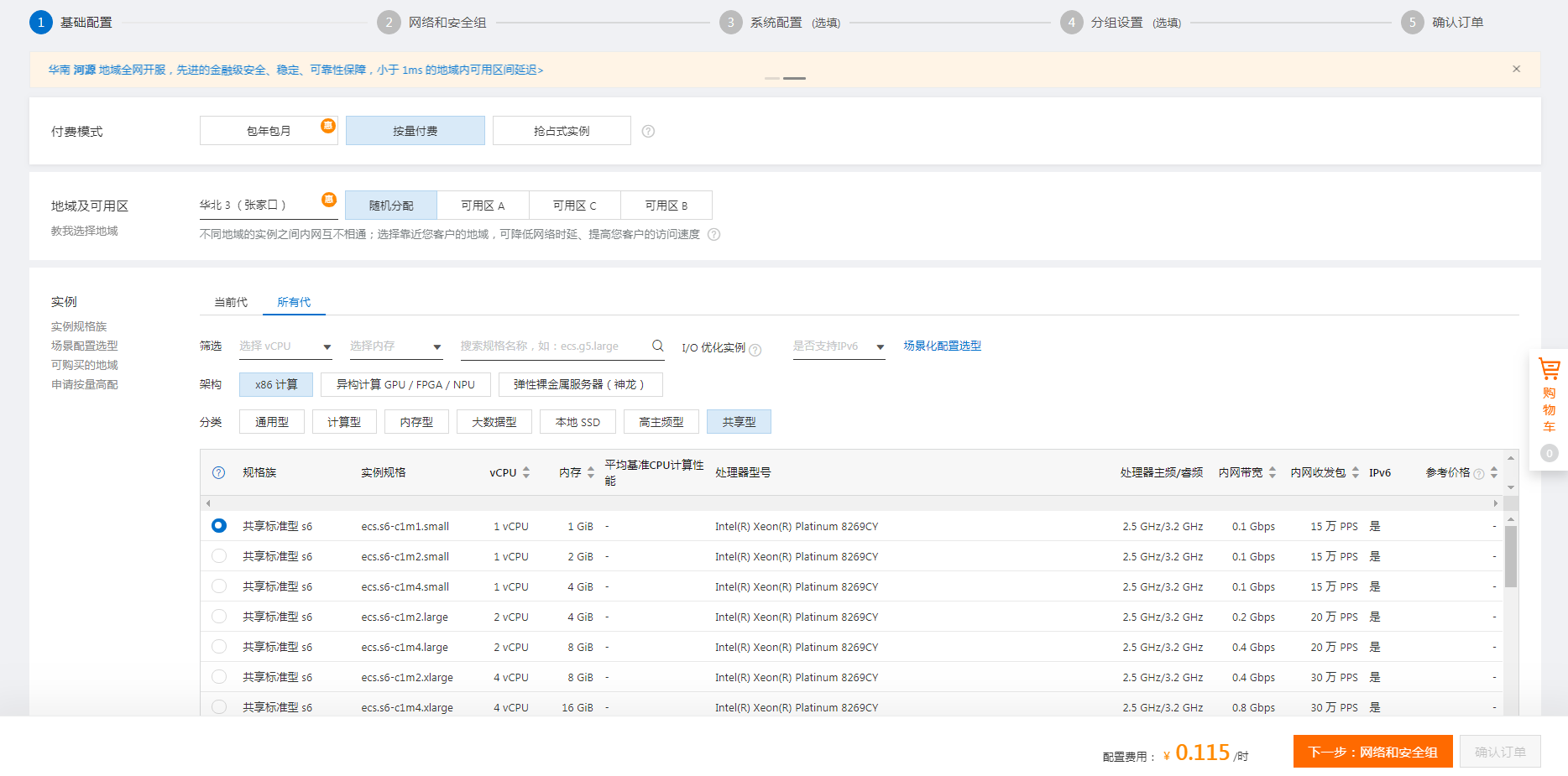Image resolution: width=1568 pixels, height=776 pixels.
Task: Choose 按量付费 billing mode
Action: tap(415, 131)
